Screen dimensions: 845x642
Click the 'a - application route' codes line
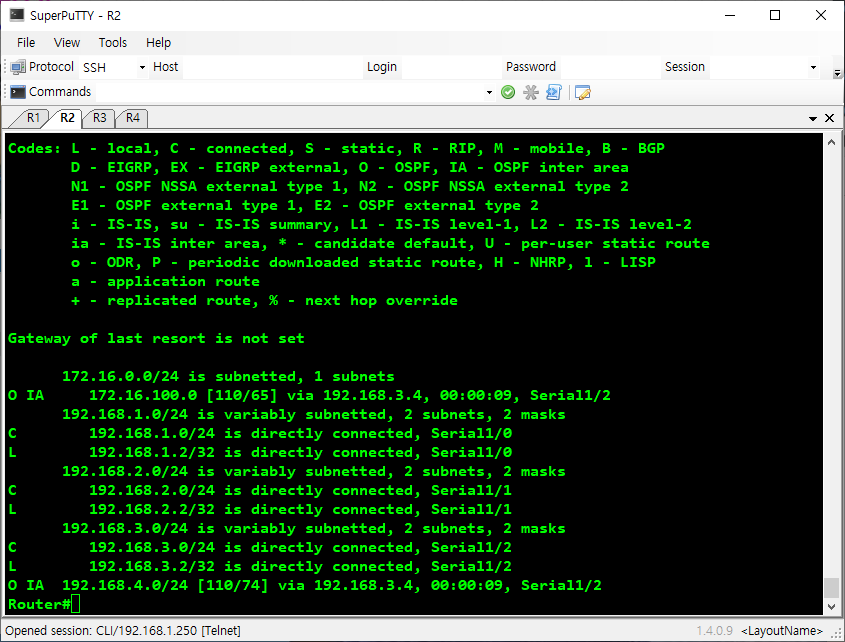(x=165, y=281)
